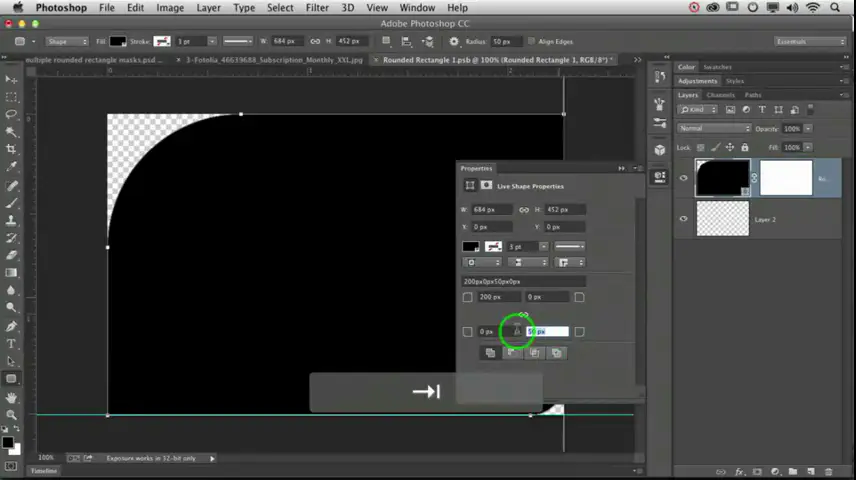The width and height of the screenshot is (856, 480).
Task: Select the Lasso tool
Action: click(11, 114)
